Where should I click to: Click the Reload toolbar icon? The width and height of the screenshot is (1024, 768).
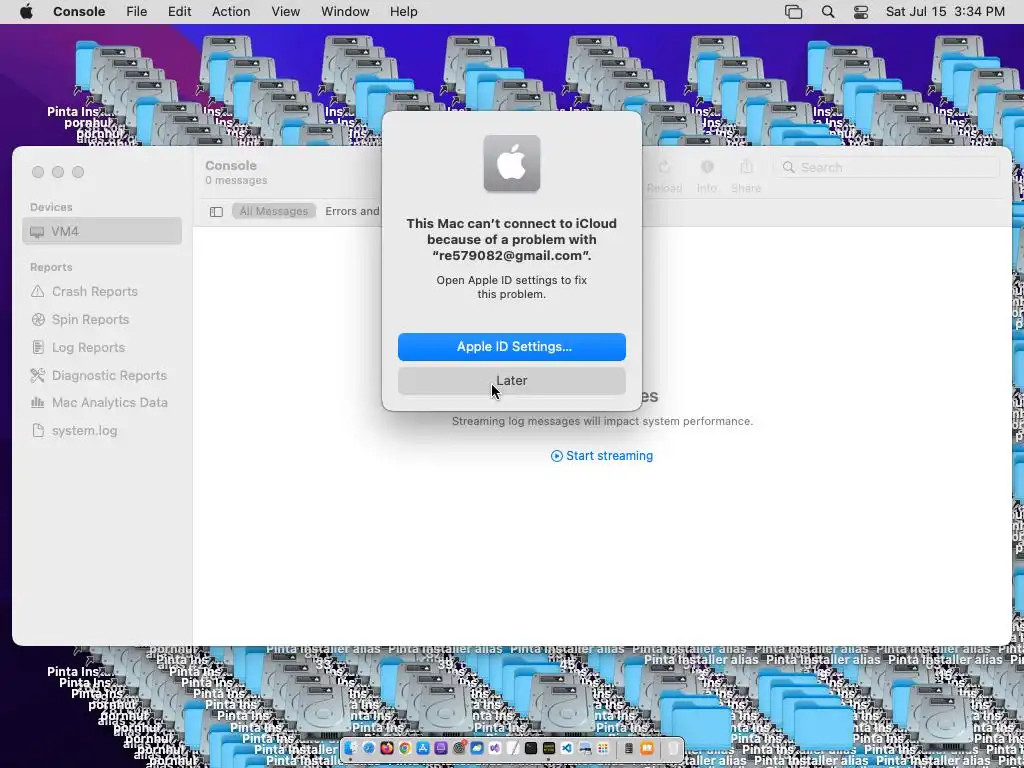click(664, 168)
